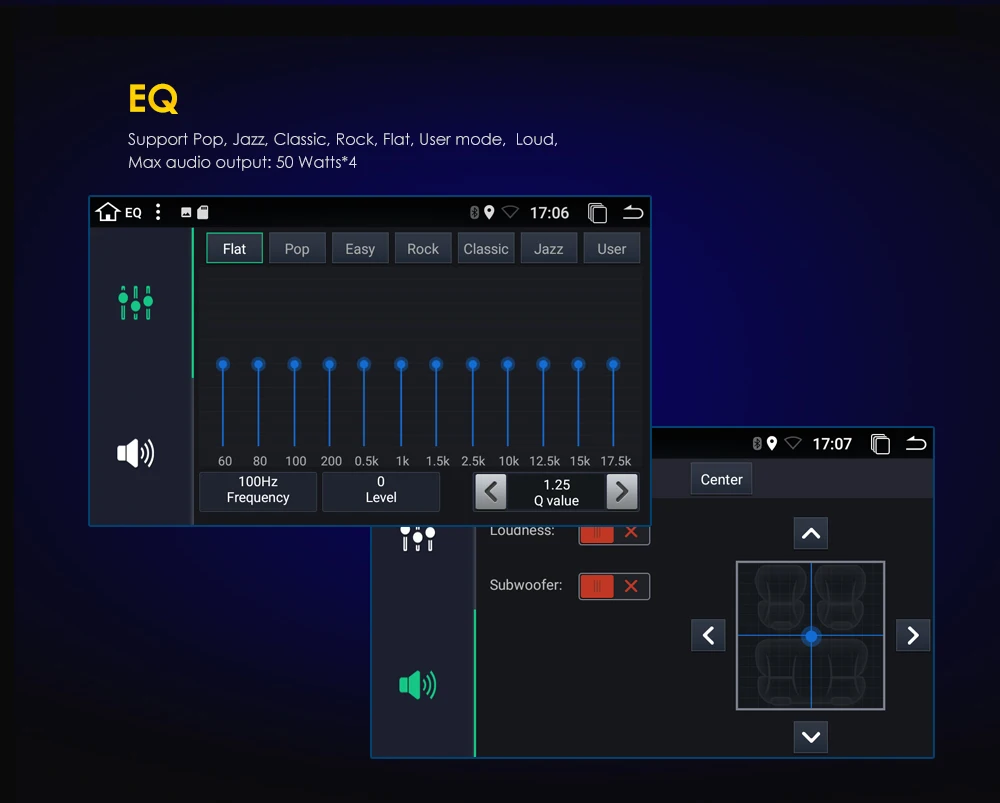This screenshot has height=803, width=1000.
Task: Open the speaker sound settings in EQ sidebar
Action: 135,453
